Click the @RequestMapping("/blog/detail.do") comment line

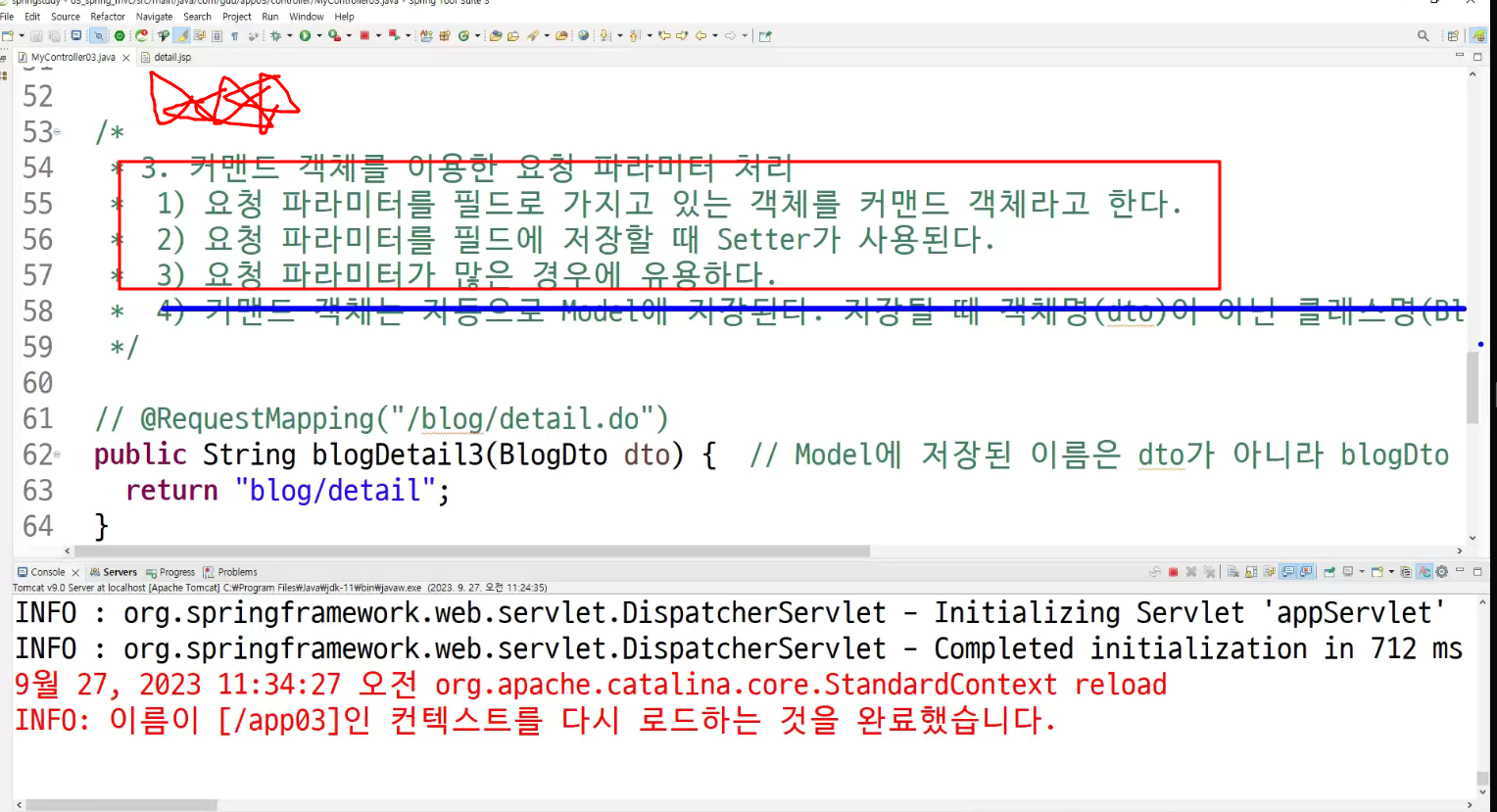pos(382,419)
